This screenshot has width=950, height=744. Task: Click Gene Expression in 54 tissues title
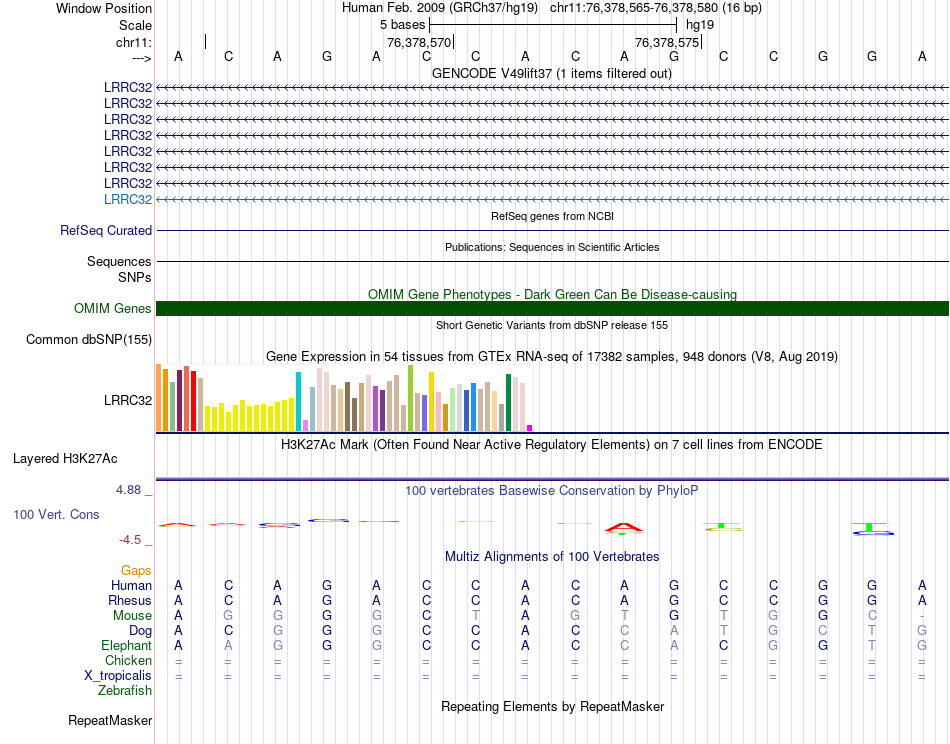552,356
